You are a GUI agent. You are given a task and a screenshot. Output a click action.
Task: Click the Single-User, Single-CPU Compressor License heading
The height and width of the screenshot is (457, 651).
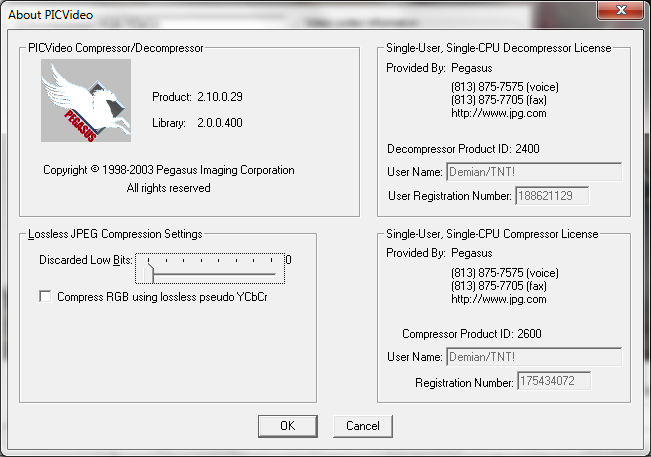(x=492, y=234)
